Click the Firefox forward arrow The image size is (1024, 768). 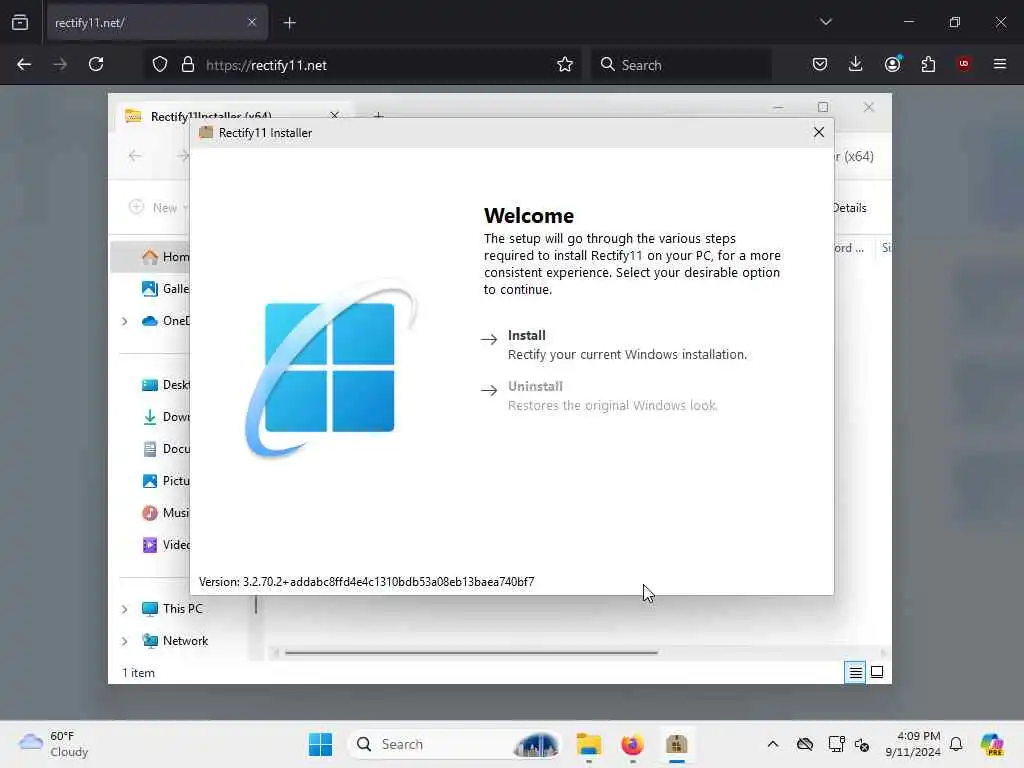(x=60, y=65)
